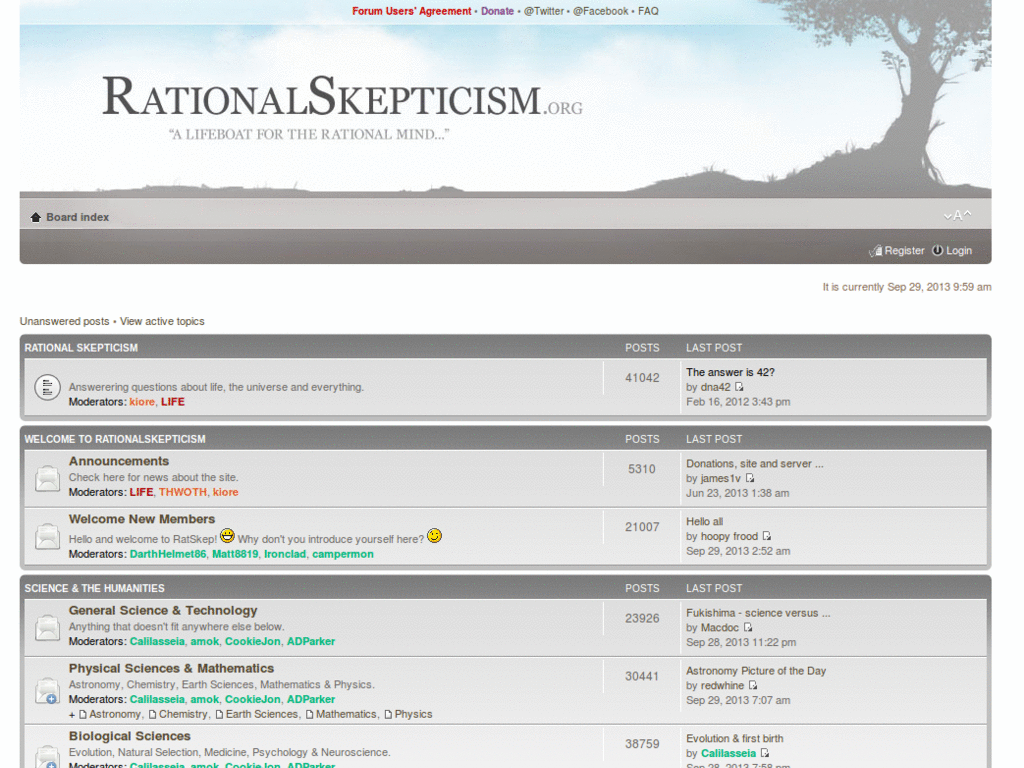This screenshot has height=768, width=1024.
Task: Click the Board index home icon
Action: 36,217
